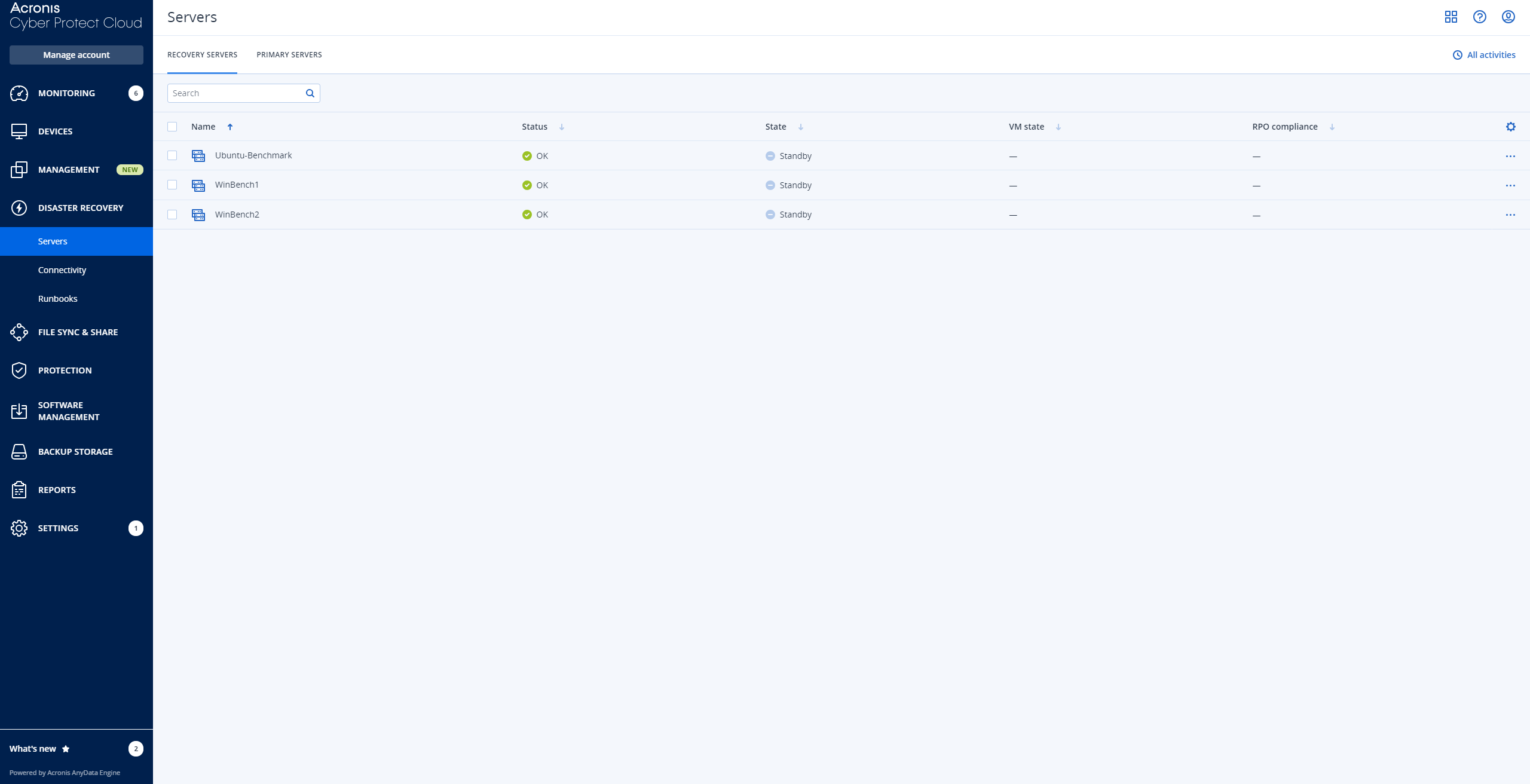Check the Ubuntu-Benchmark row checkbox
This screenshot has height=784, width=1530.
[172, 155]
